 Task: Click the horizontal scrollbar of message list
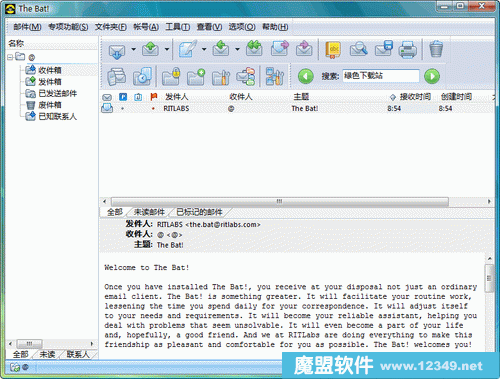(x=280, y=201)
